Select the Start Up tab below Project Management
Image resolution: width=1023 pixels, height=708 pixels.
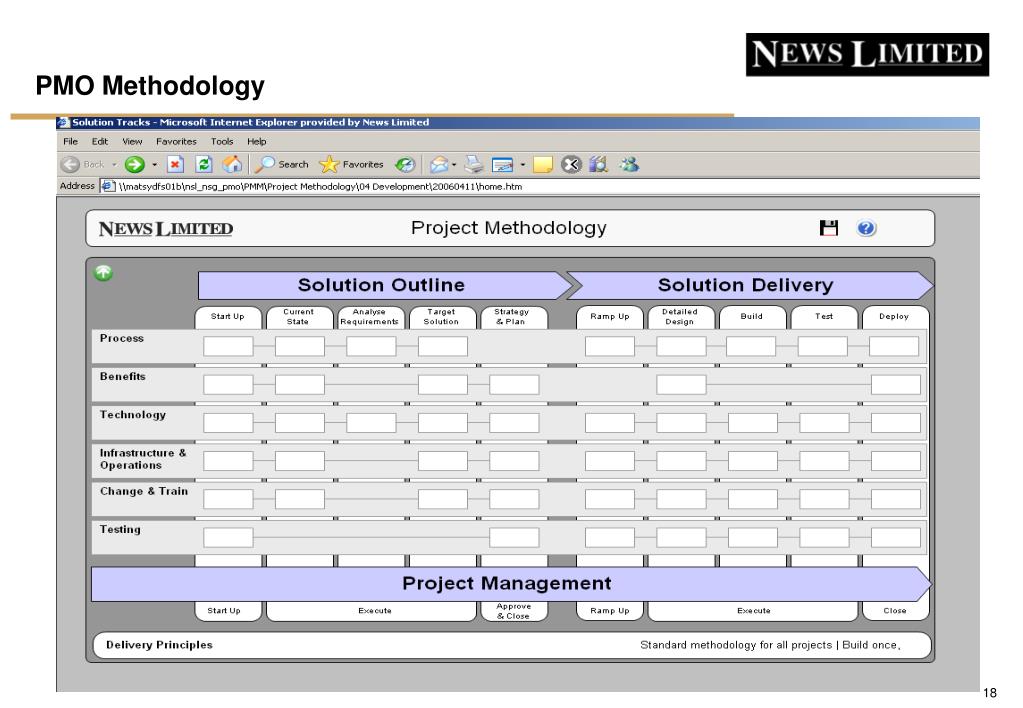(228, 611)
